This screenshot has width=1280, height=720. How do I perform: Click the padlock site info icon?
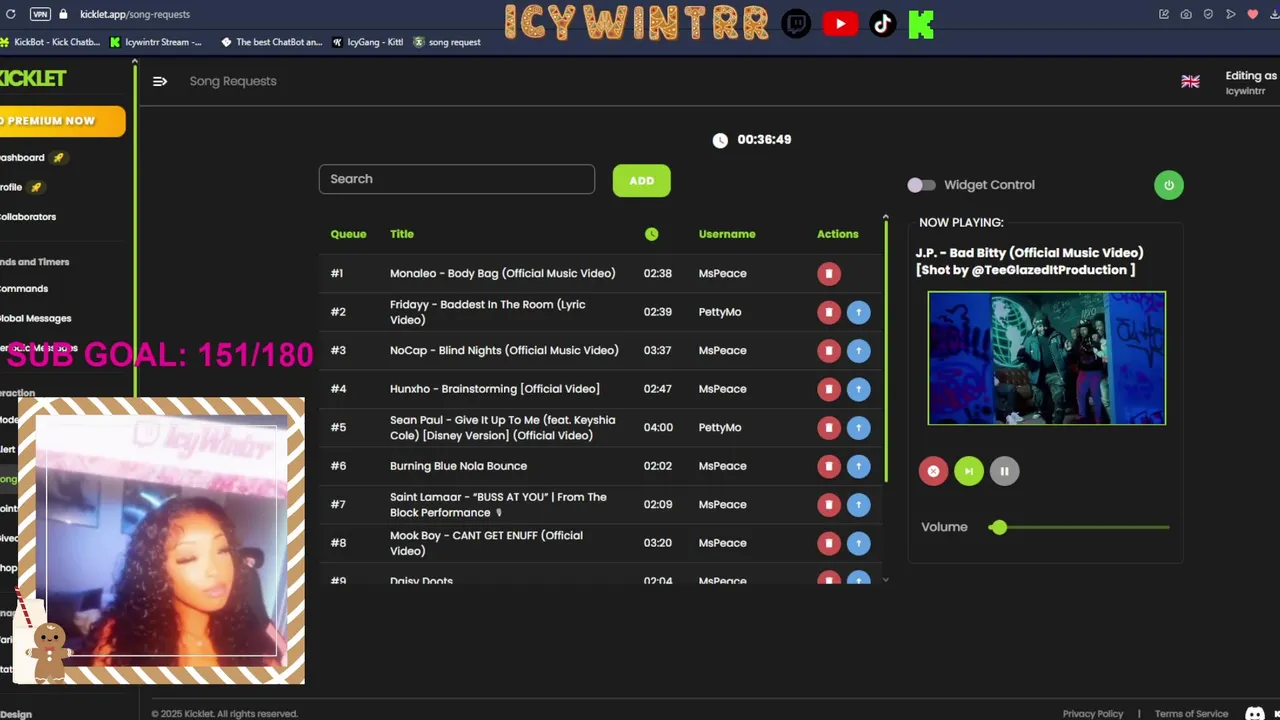click(x=64, y=14)
